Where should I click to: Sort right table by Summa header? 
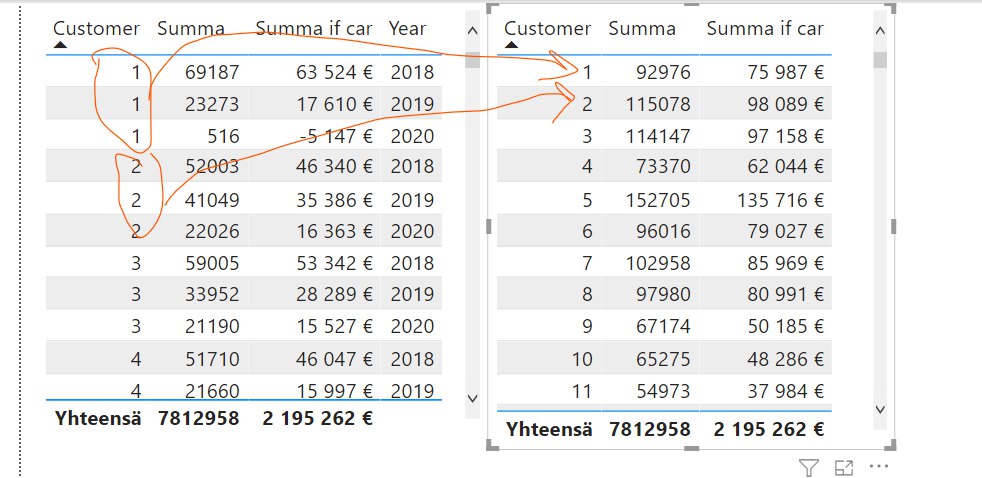pyautogui.click(x=641, y=28)
